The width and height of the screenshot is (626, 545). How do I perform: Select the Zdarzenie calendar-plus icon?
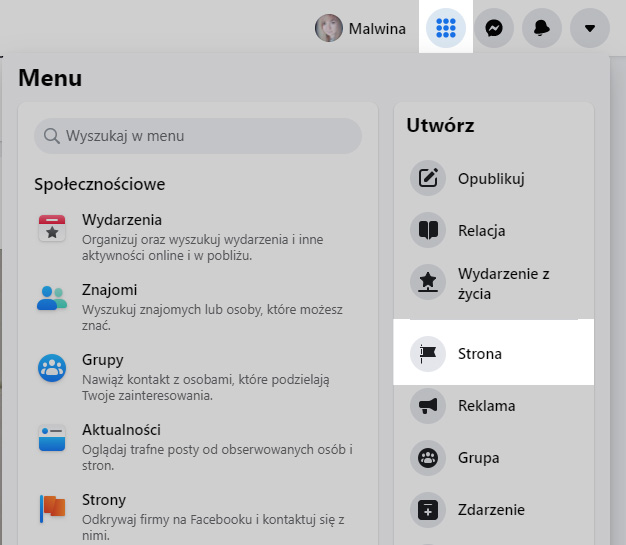428,510
